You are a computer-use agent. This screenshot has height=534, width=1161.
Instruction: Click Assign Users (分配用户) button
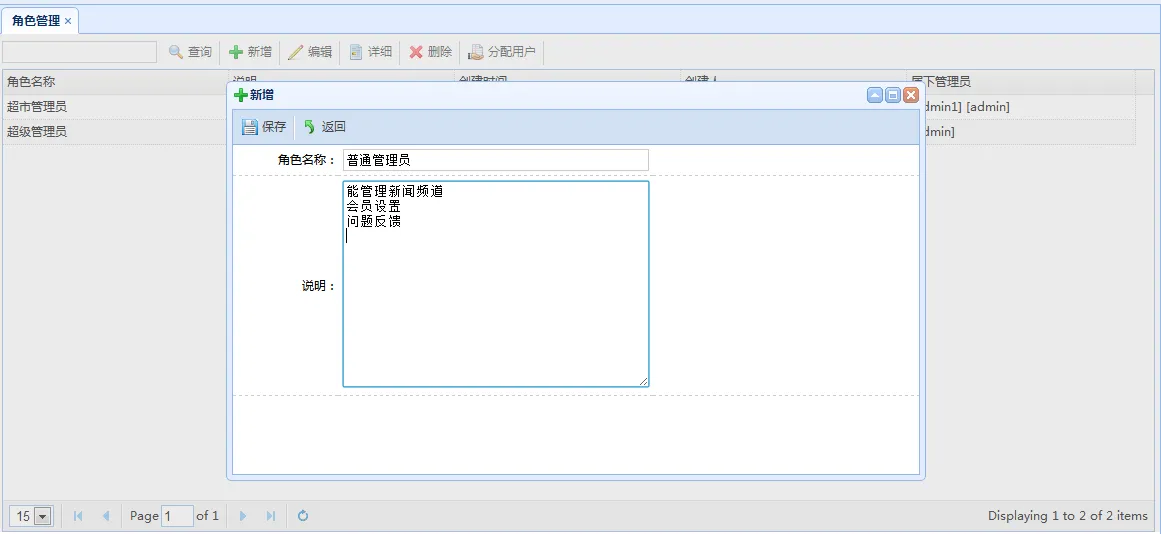502,52
